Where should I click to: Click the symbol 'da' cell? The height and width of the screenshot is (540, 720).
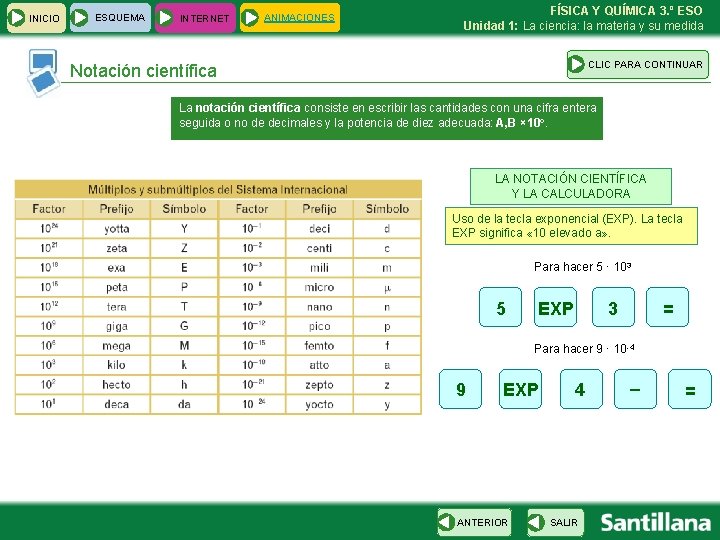184,404
